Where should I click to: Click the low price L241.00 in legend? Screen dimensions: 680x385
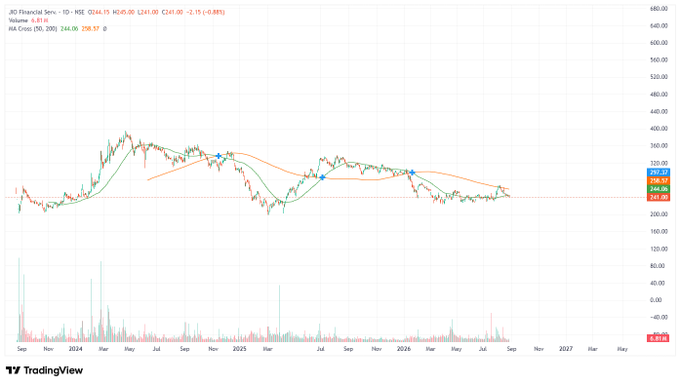[x=148, y=13]
